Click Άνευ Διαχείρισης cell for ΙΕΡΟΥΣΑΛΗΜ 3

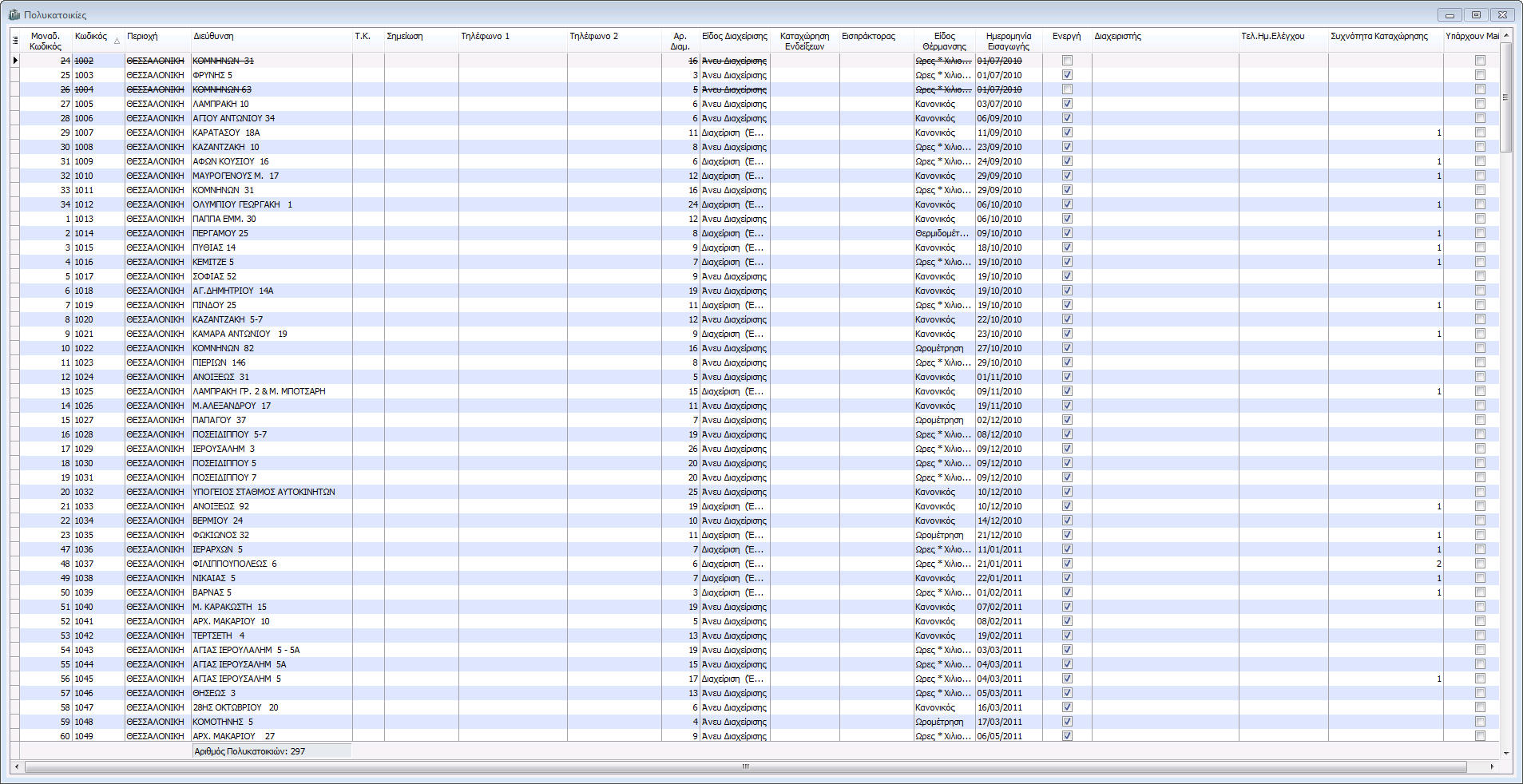735,449
